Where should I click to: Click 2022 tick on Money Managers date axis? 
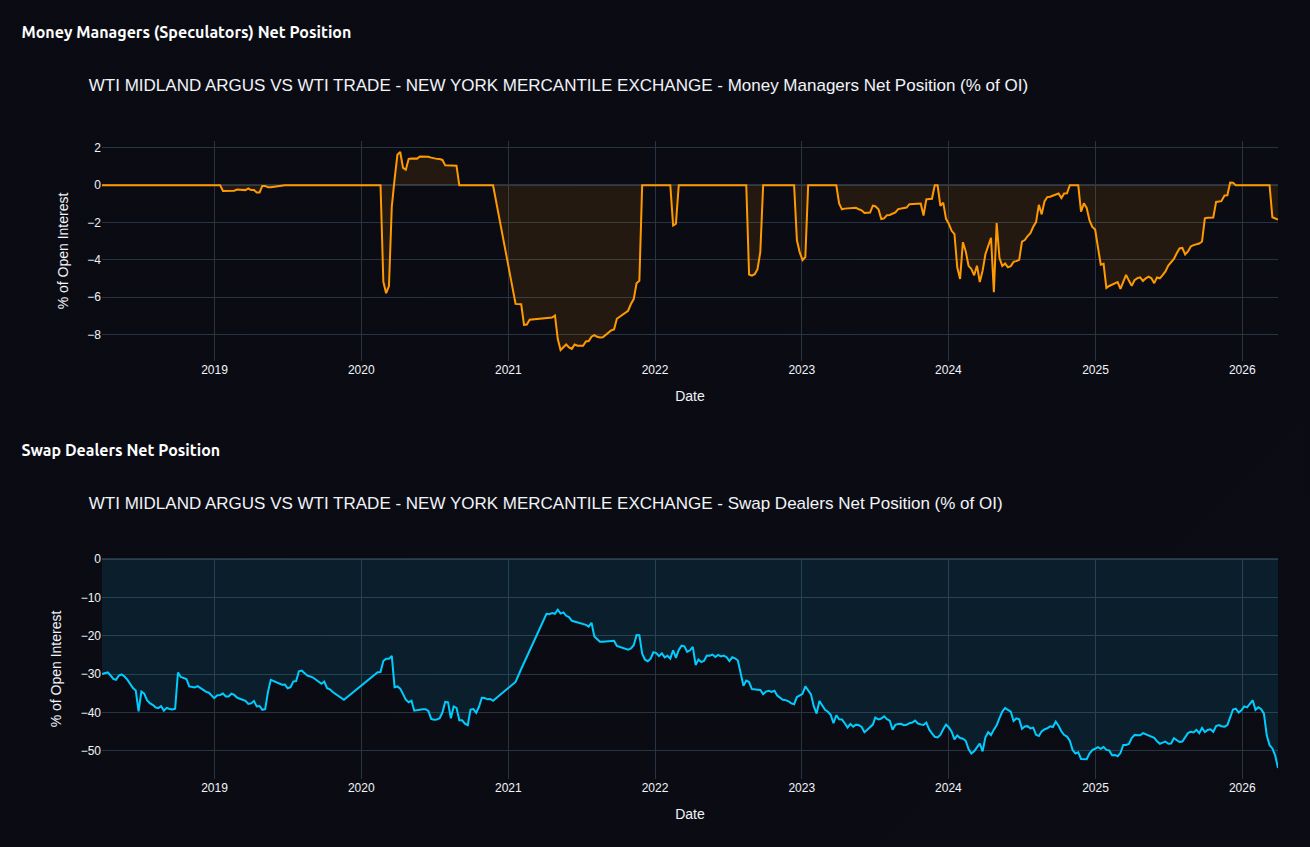click(x=654, y=369)
